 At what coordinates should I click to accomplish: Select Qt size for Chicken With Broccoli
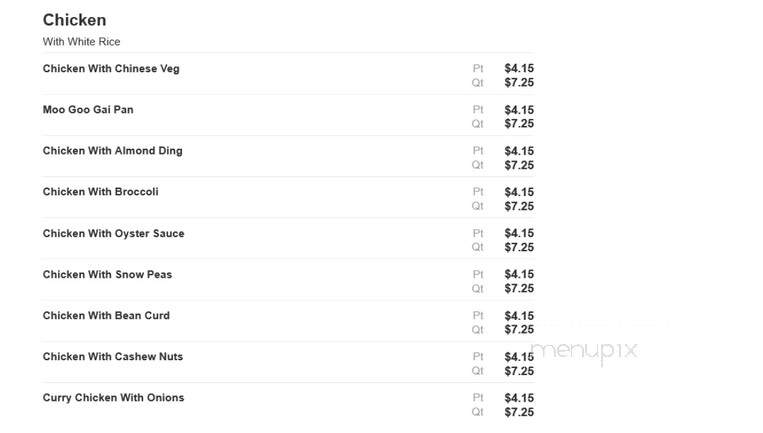477,206
